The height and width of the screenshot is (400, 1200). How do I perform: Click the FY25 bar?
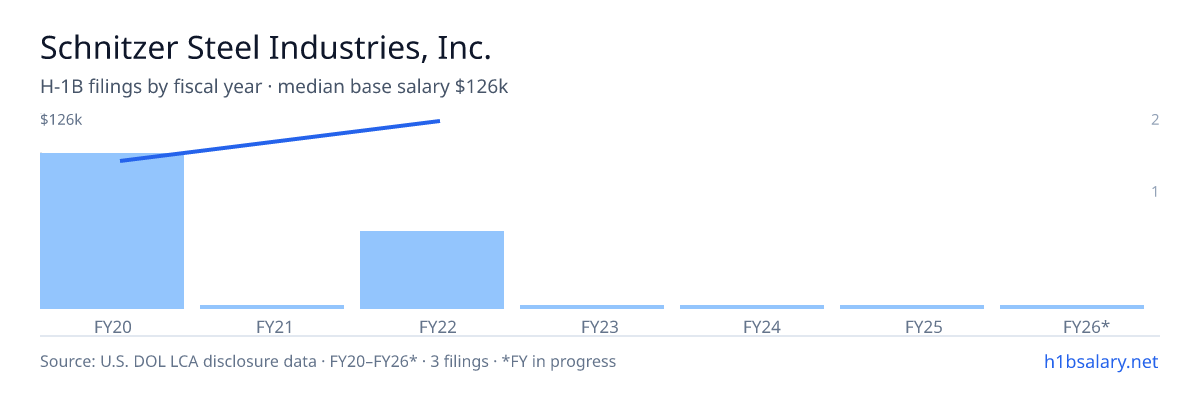pos(912,307)
